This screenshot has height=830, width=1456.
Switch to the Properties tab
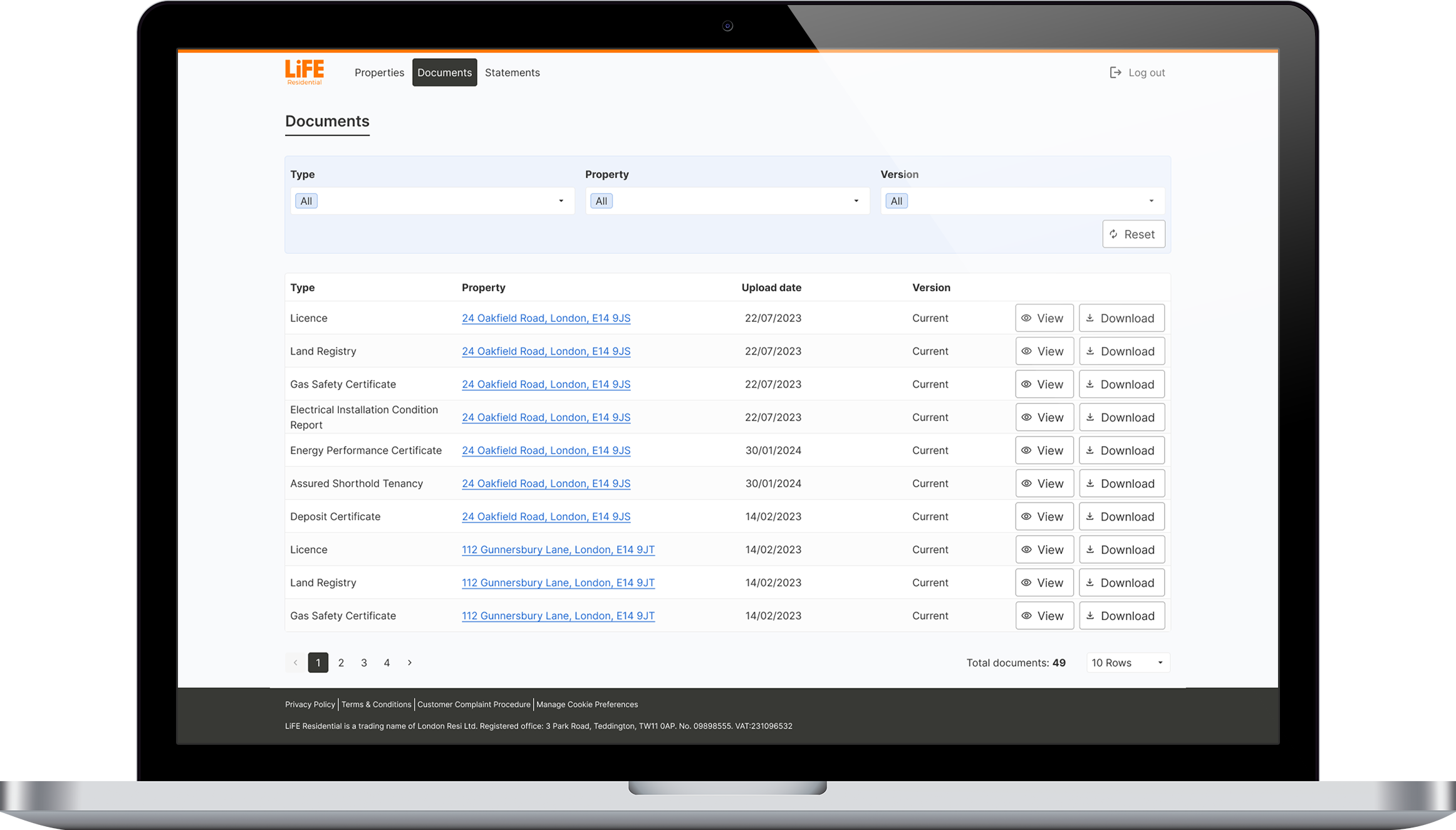[x=379, y=73]
